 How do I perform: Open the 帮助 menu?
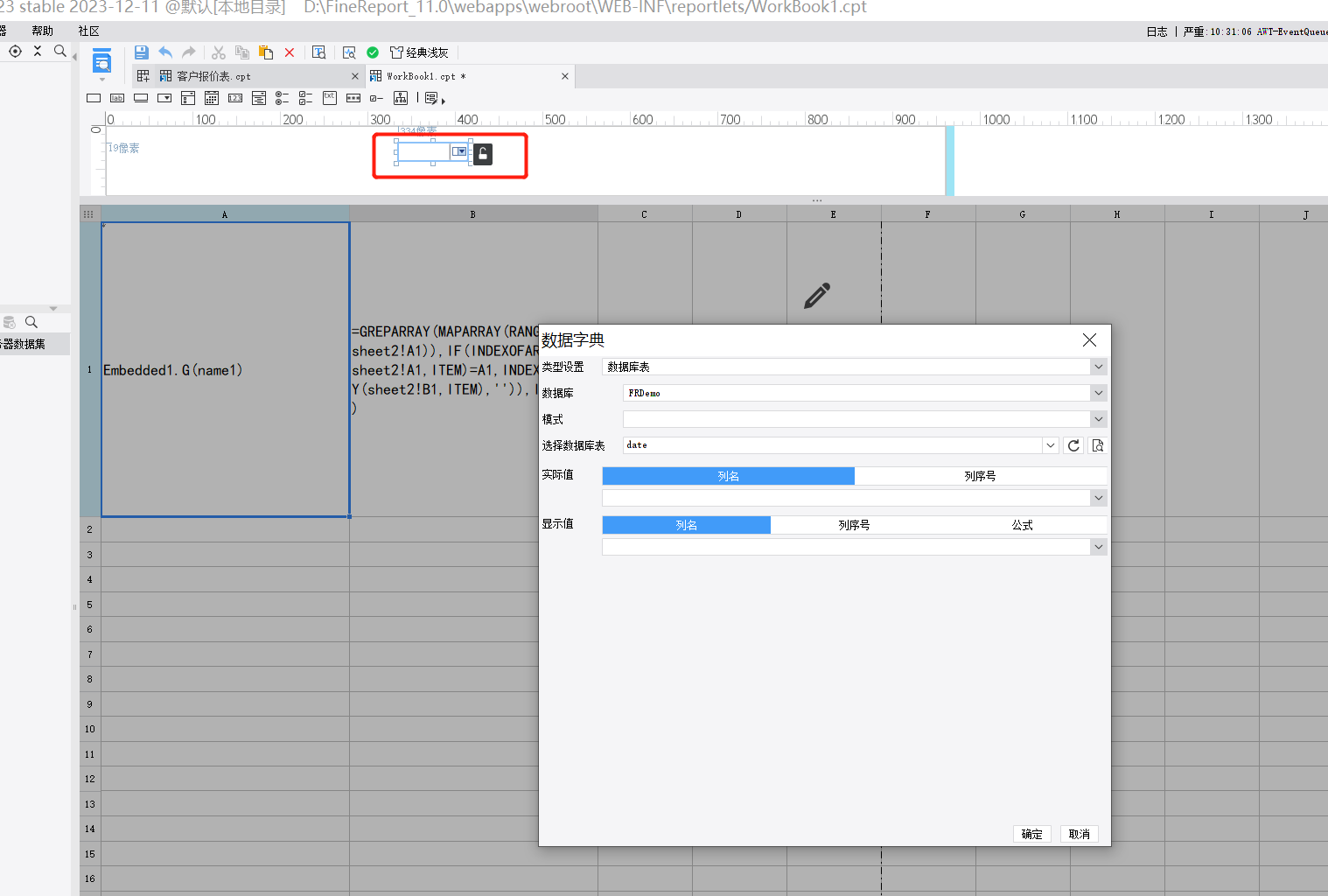(42, 31)
